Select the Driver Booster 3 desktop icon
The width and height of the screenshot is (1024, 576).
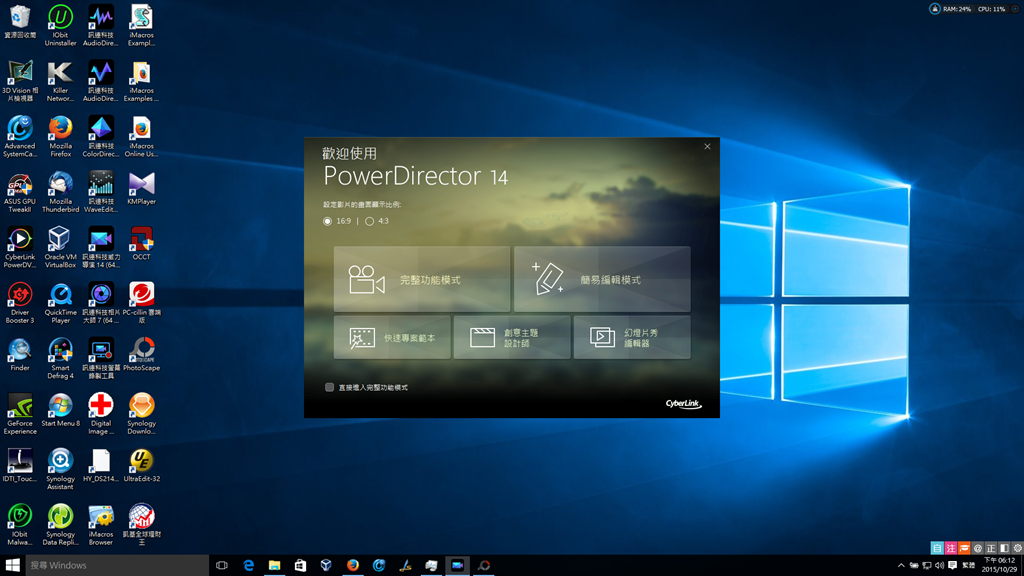click(x=20, y=303)
